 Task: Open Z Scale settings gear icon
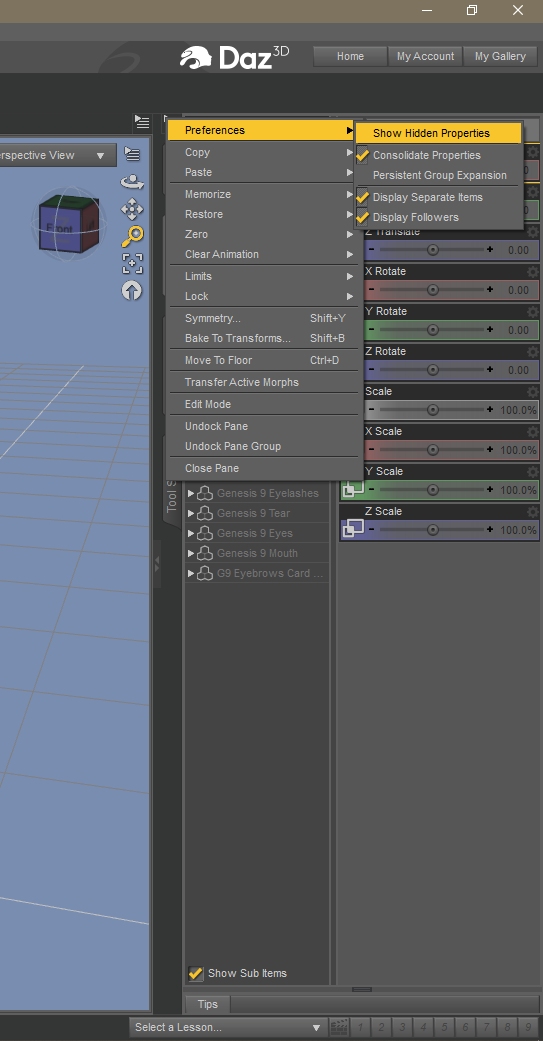532,512
